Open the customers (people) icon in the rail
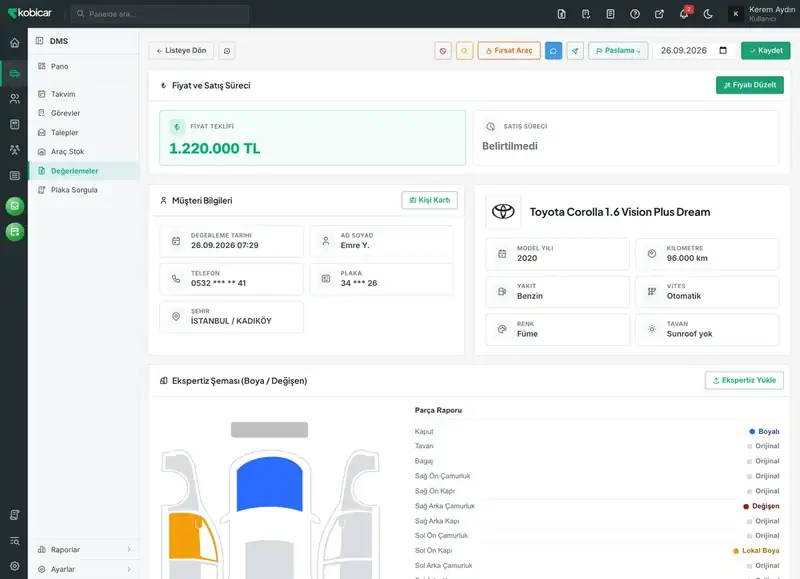The width and height of the screenshot is (800, 579). 15,99
